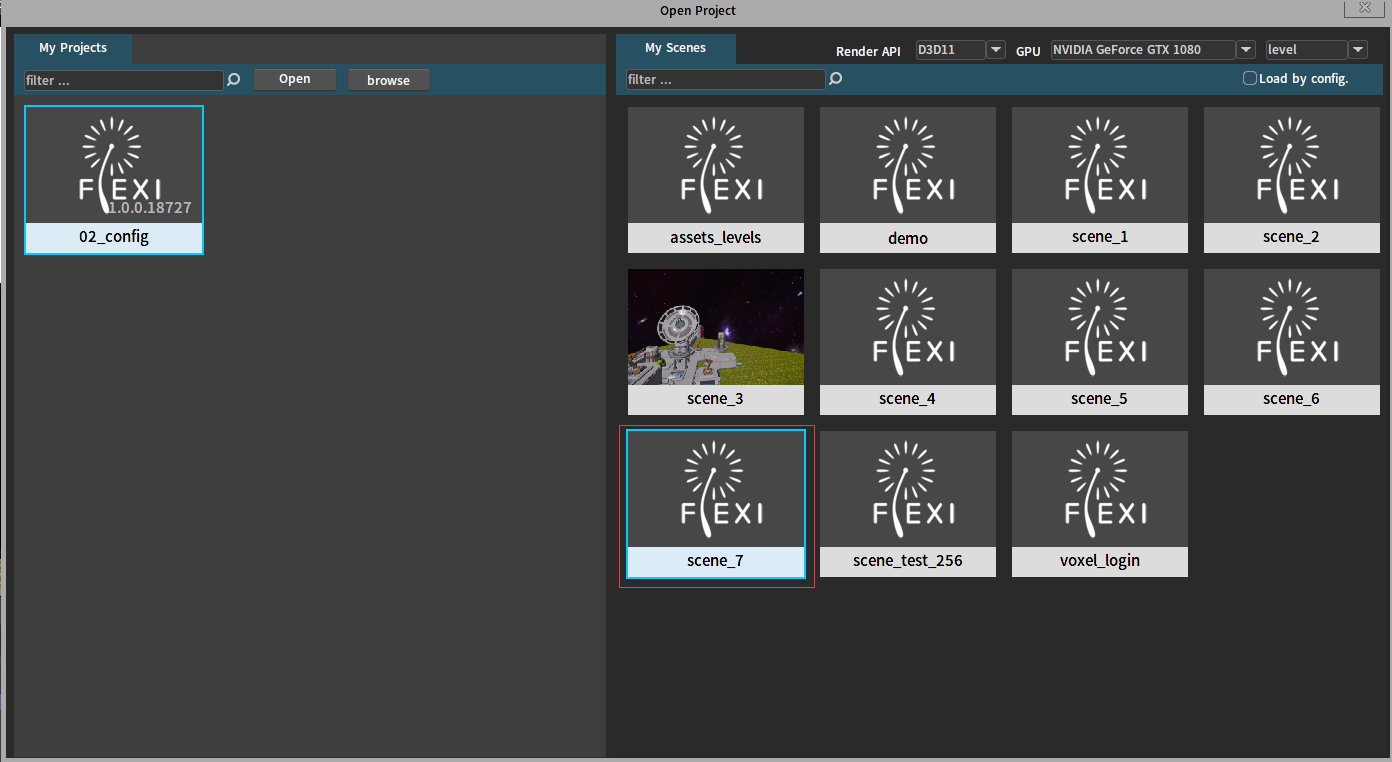Click the browse button
The height and width of the screenshot is (762, 1392).
point(388,80)
